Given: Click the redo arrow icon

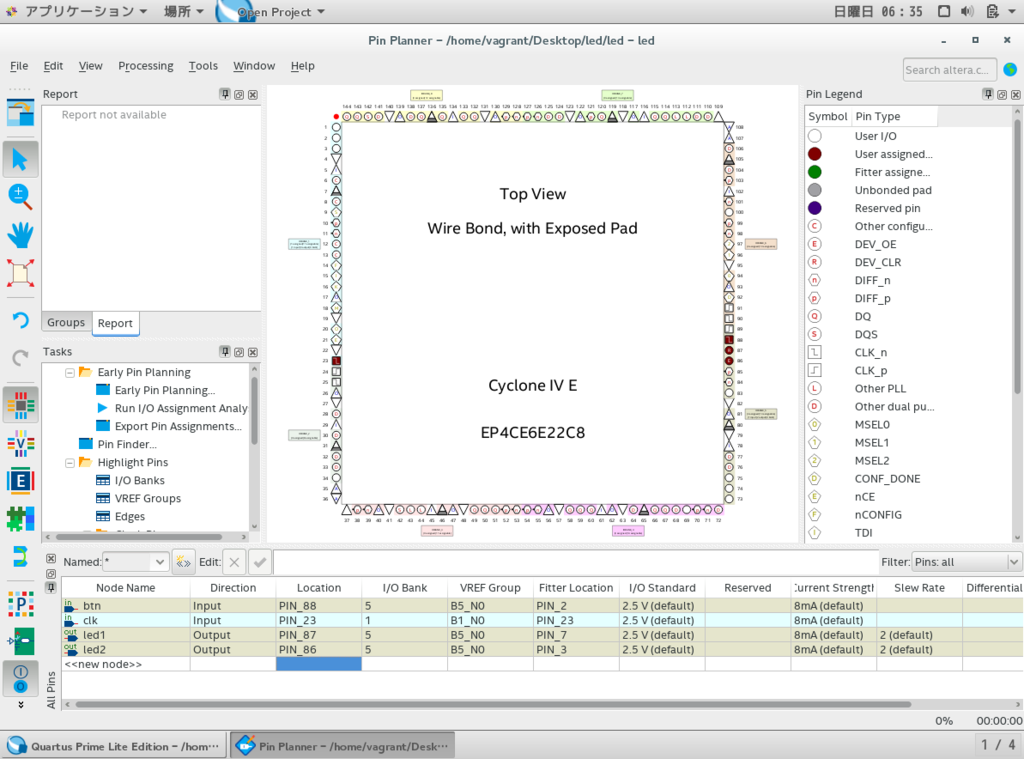Looking at the screenshot, I should click(20, 357).
